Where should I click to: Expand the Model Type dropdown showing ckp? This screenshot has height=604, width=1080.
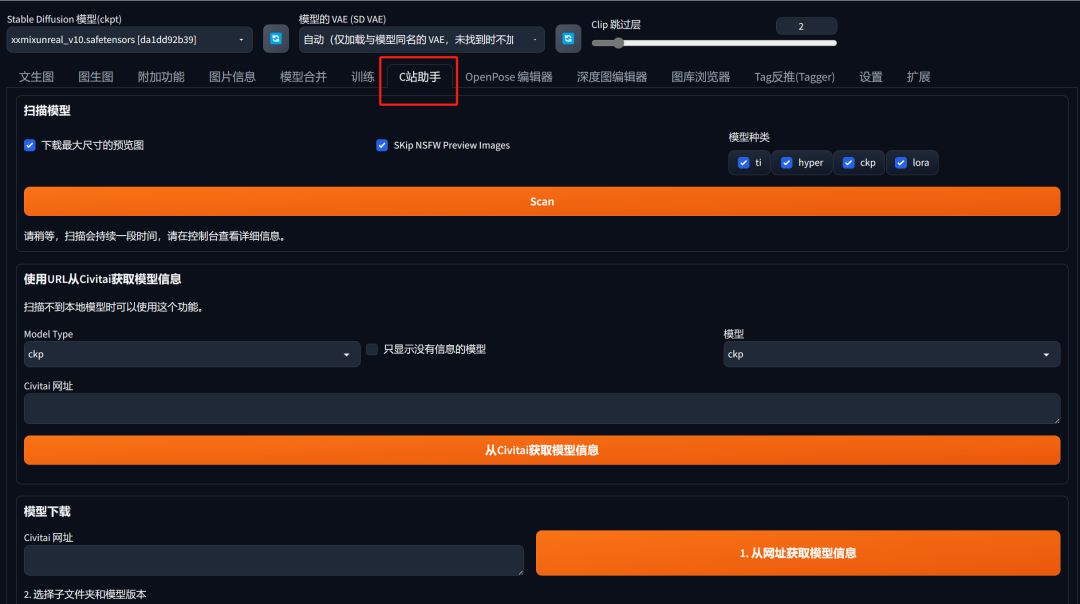pos(190,354)
